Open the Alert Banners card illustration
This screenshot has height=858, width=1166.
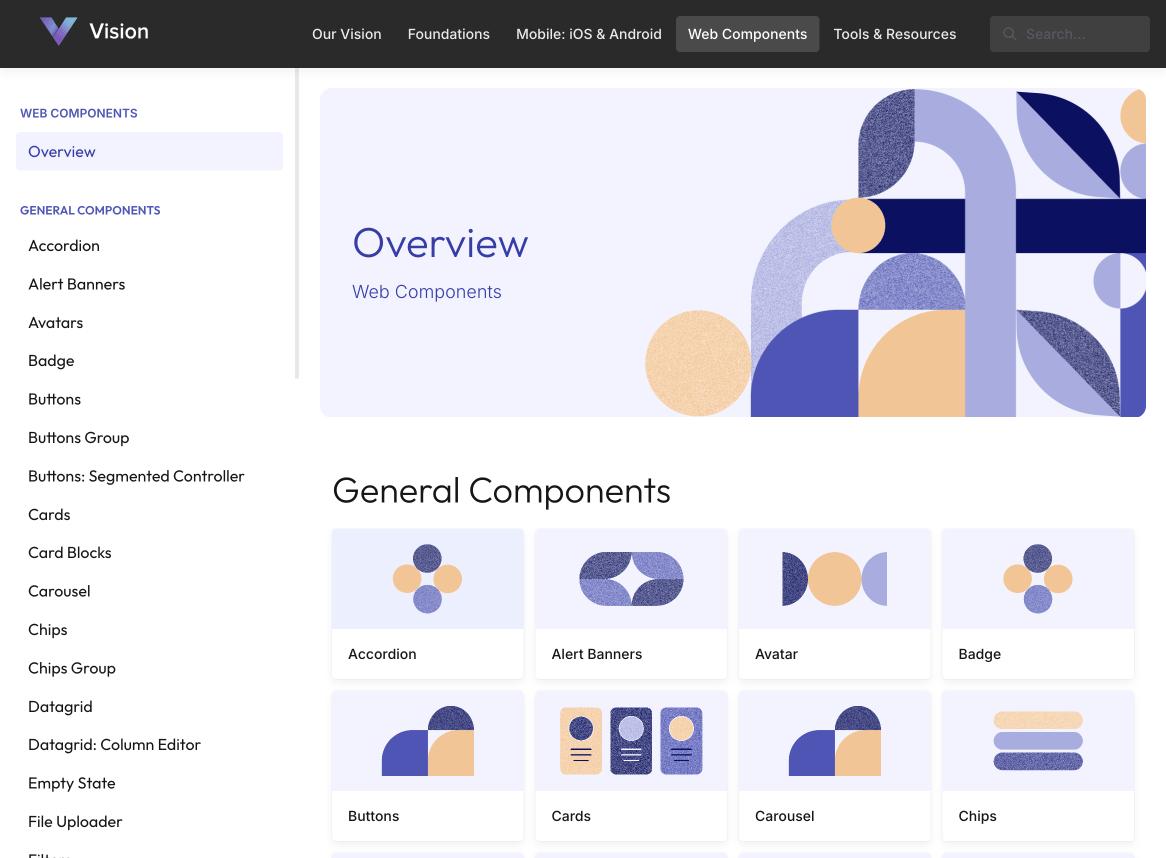click(631, 579)
